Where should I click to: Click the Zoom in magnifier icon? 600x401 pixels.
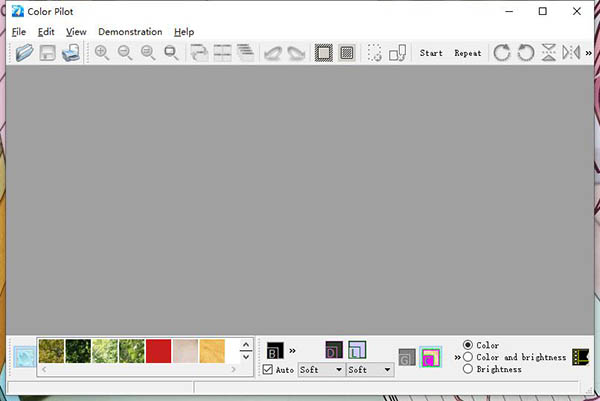coord(102,53)
